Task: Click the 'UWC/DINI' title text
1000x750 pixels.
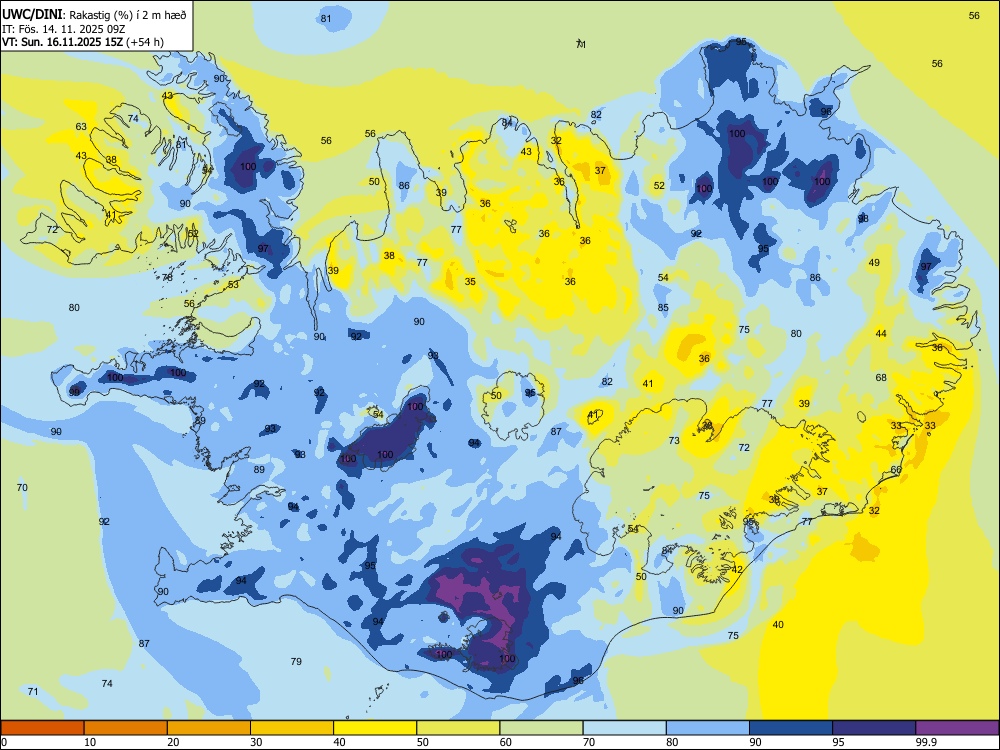Action: pyautogui.click(x=32, y=14)
